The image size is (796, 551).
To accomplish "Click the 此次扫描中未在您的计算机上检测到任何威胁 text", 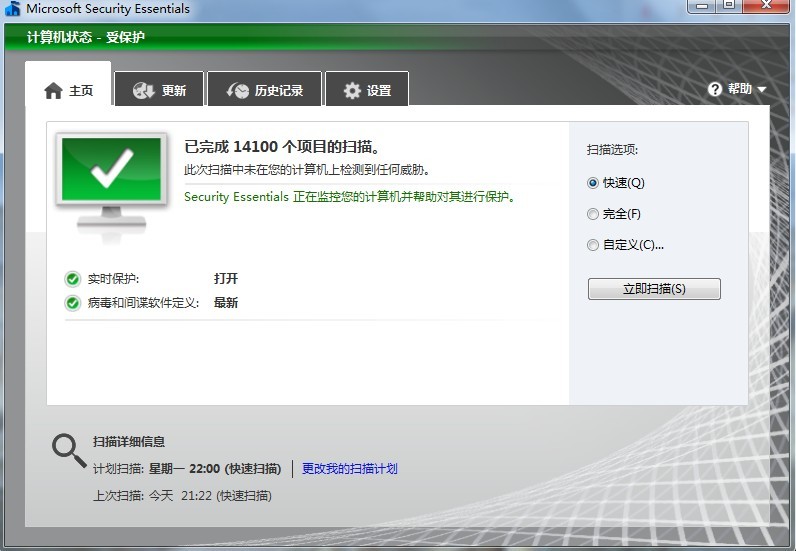I will tap(307, 170).
